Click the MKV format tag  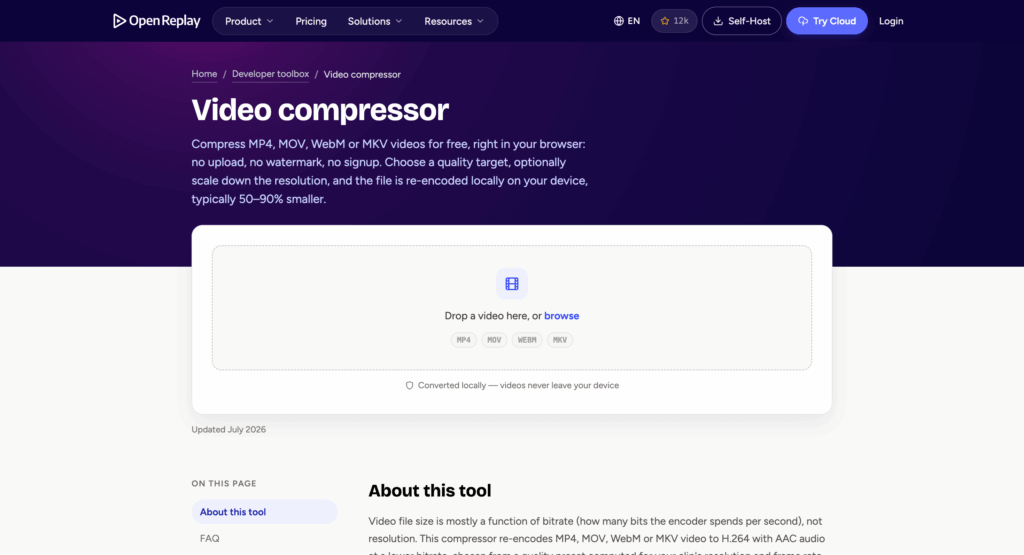[x=560, y=340]
